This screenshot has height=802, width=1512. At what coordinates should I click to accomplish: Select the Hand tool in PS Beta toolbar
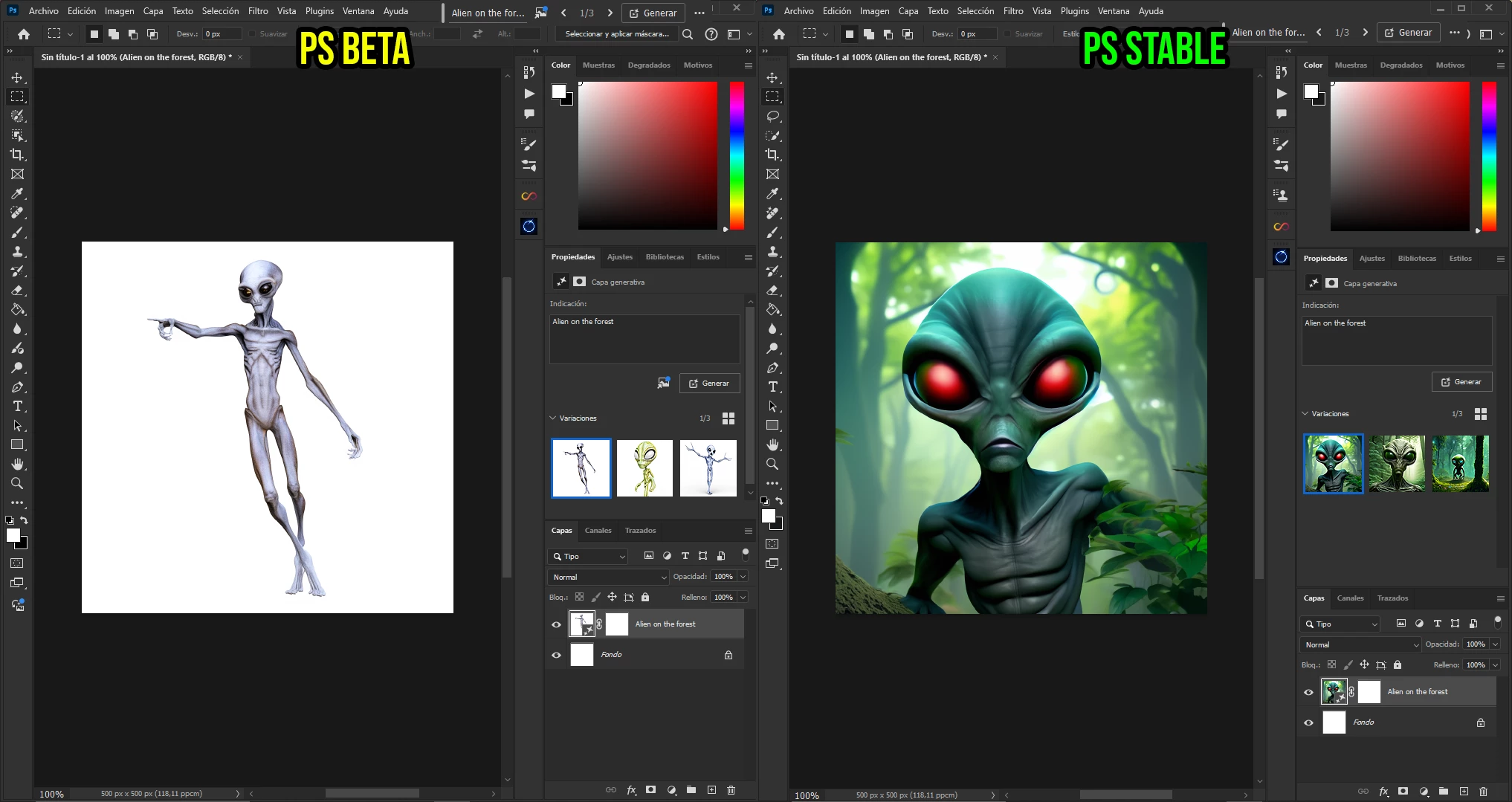point(17,464)
